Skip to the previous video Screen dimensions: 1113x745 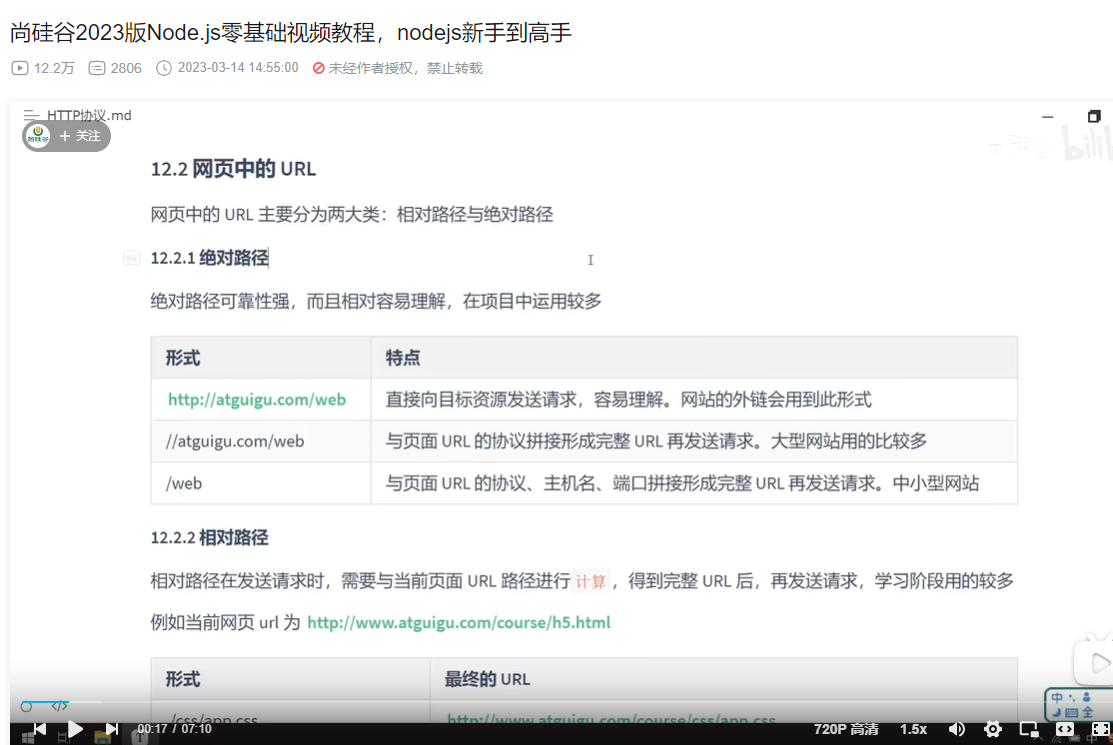40,729
